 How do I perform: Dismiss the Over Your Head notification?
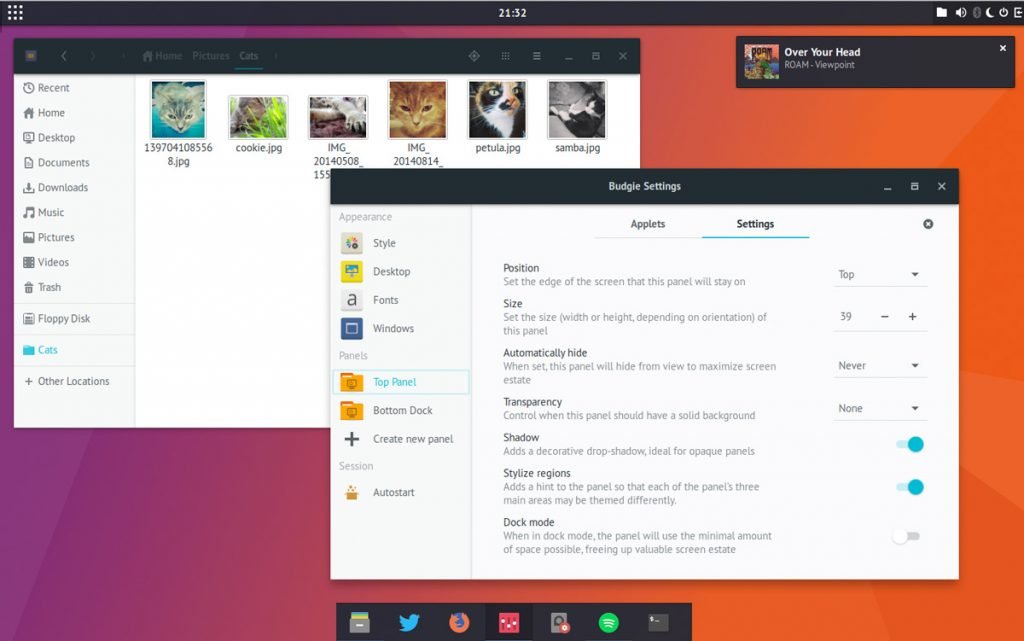pyautogui.click(x=1003, y=48)
